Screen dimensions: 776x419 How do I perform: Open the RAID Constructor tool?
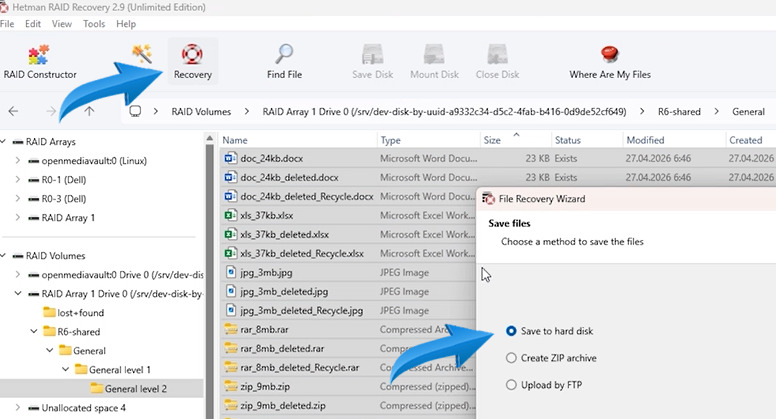[40, 62]
